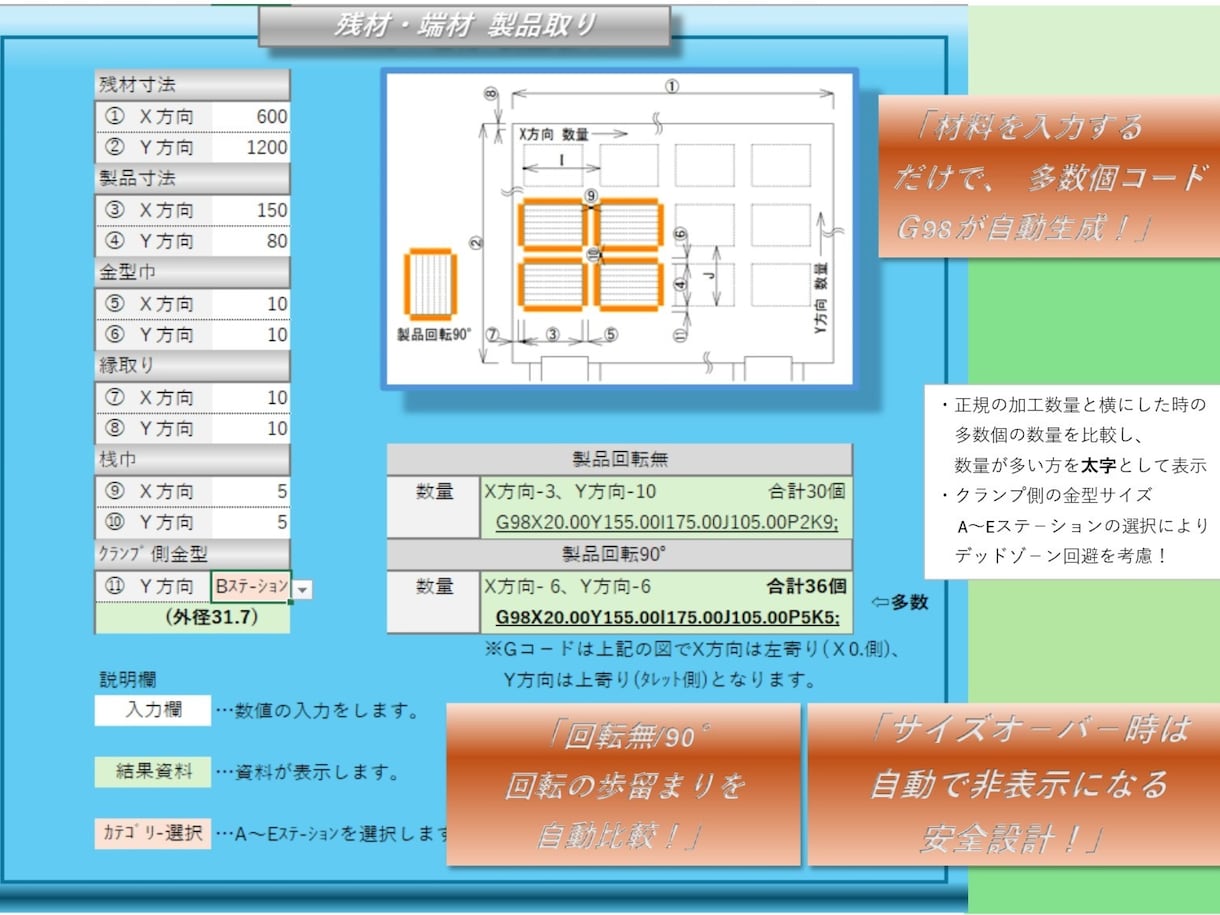Viewport: 1220px width, 915px height.
Task: Click the 入力欄 legend box
Action: [153, 711]
